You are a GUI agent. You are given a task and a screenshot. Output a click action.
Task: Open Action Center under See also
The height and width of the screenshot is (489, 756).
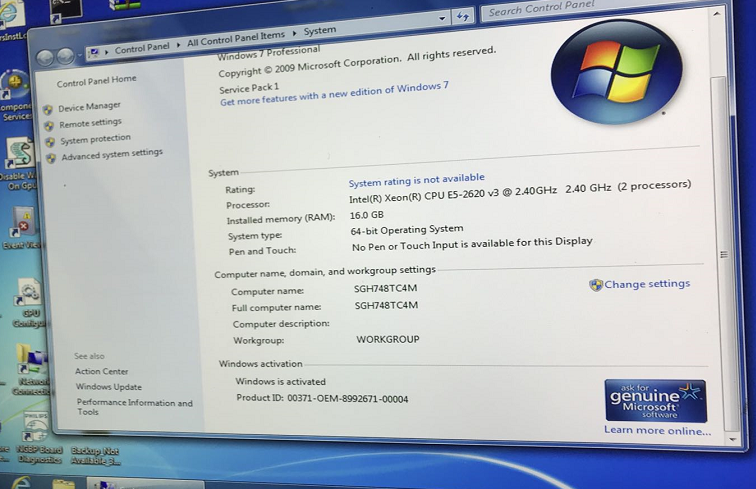coord(101,371)
